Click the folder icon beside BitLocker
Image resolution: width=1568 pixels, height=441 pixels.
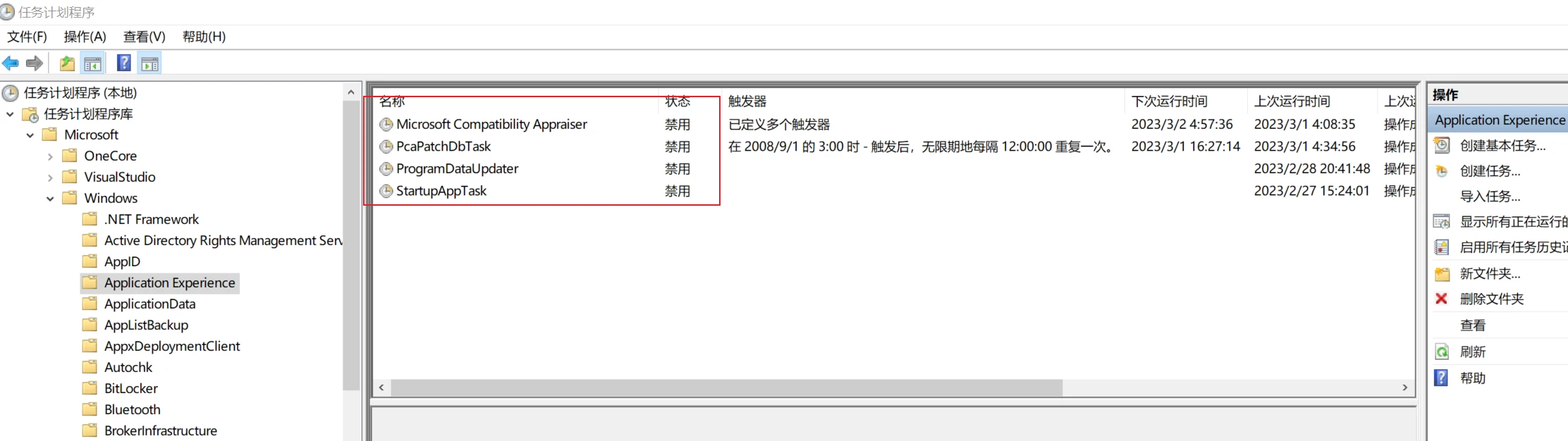point(90,388)
